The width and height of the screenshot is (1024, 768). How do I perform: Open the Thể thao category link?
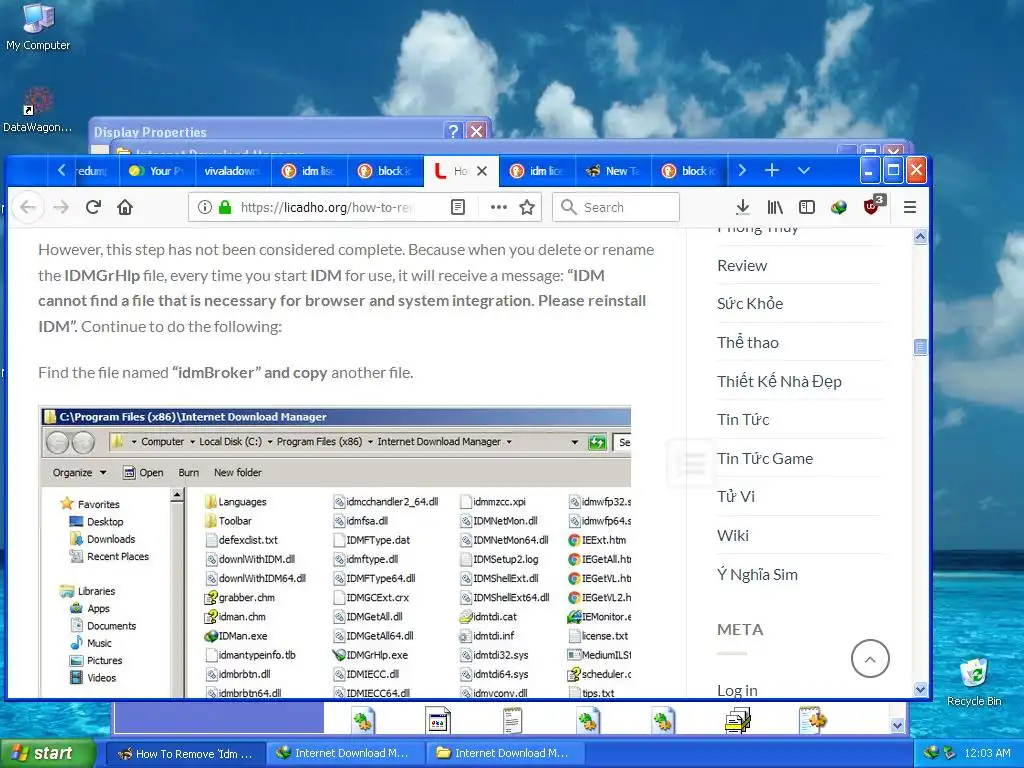[x=748, y=342]
